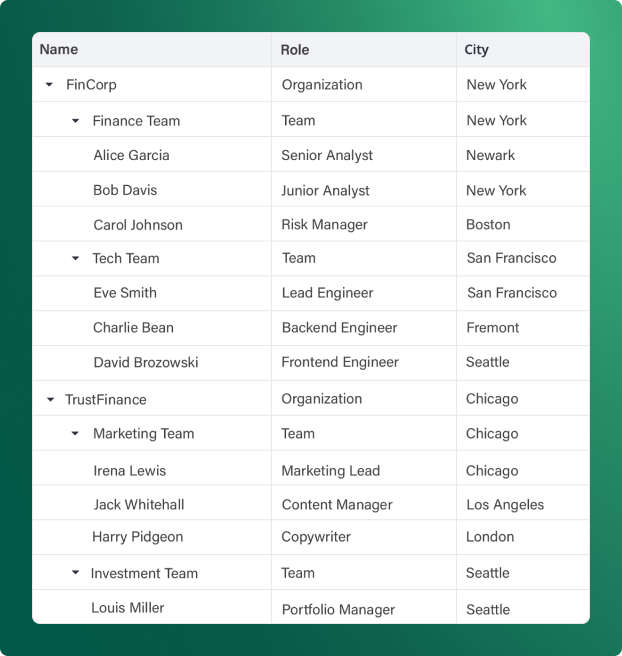Screen dimensions: 622x656
Task: Select the Bob Davis row
Action: pyautogui.click(x=311, y=190)
